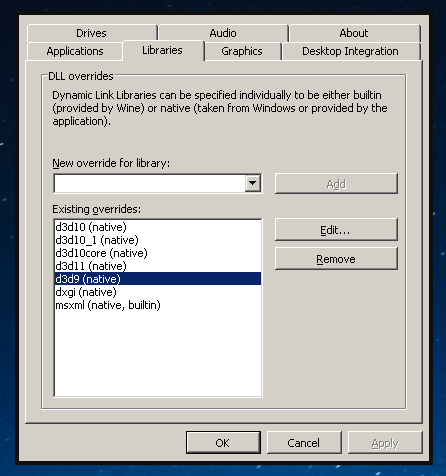446x476 pixels.
Task: Select the "d3d10_1 (native)" override
Action: (158, 240)
